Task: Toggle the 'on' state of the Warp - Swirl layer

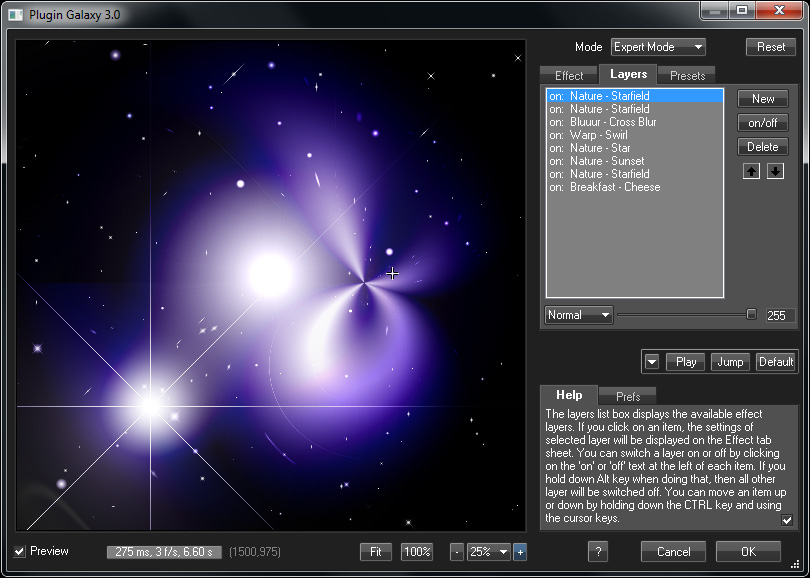Action: click(x=555, y=135)
